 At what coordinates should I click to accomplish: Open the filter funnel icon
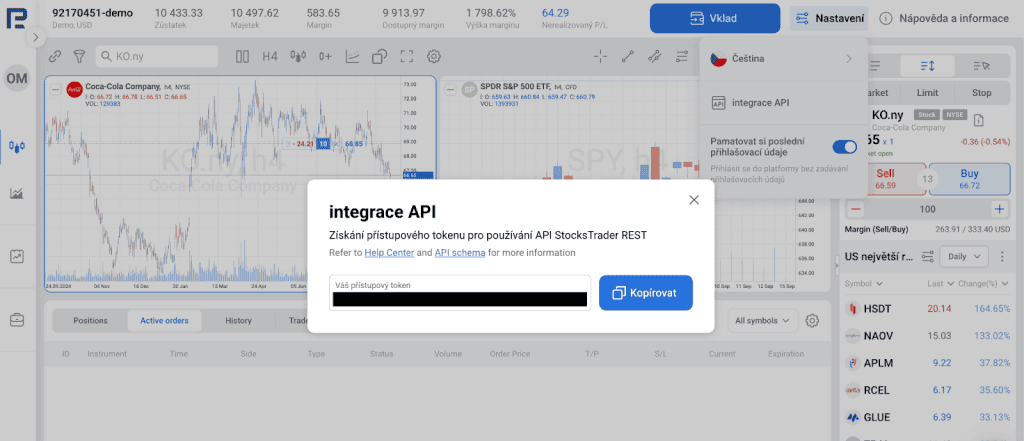tap(79, 57)
